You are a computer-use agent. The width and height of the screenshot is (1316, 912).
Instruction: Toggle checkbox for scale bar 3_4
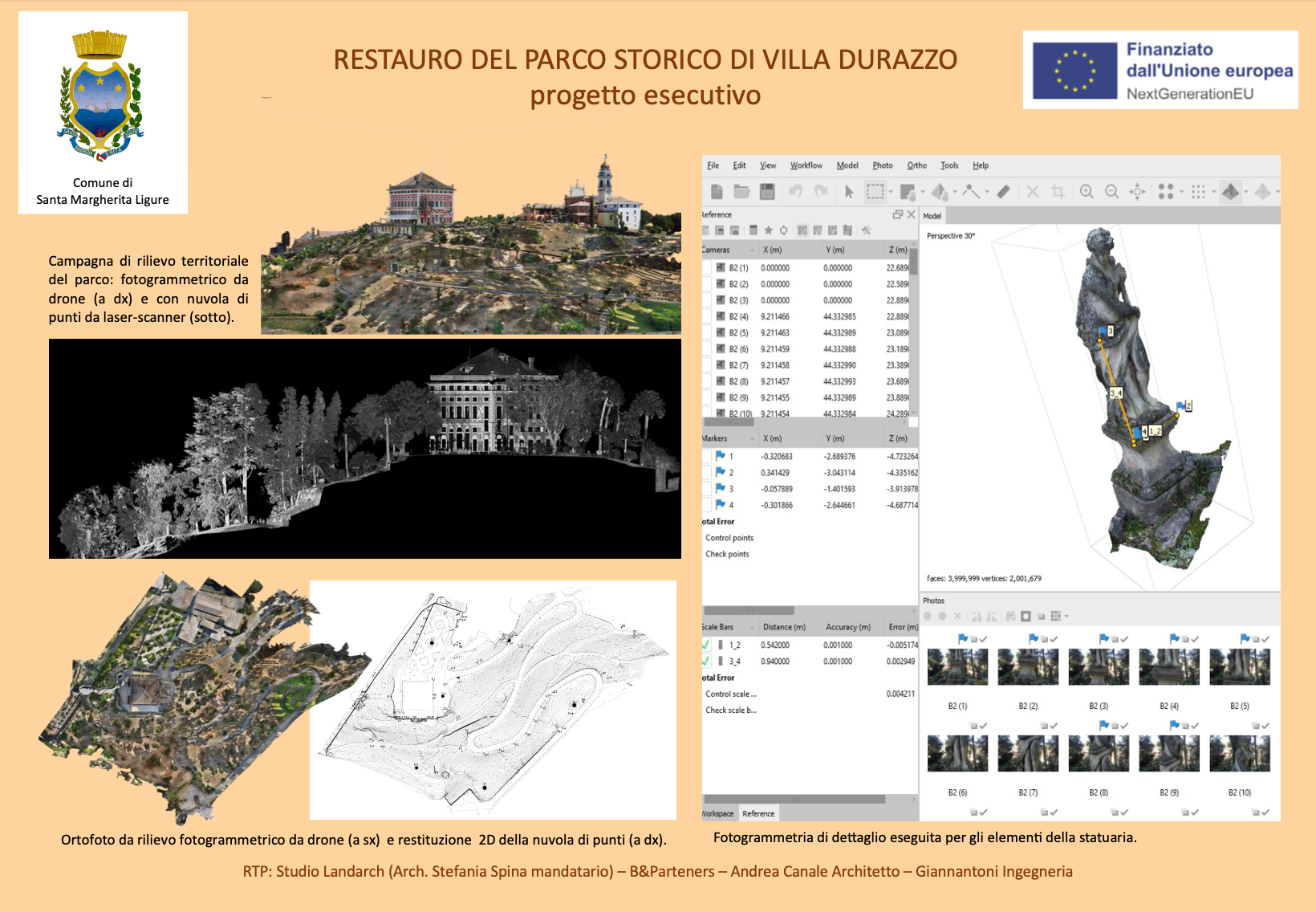coord(706,661)
